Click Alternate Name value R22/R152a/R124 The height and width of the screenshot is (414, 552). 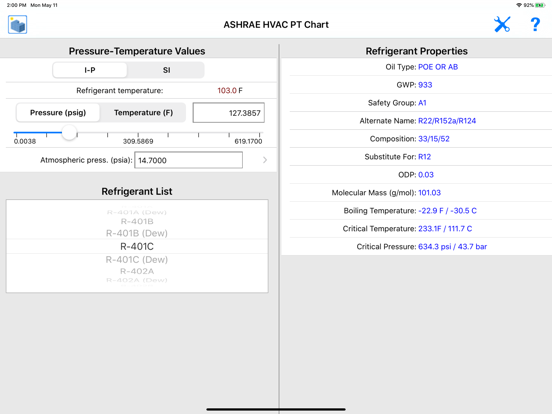[447, 121]
